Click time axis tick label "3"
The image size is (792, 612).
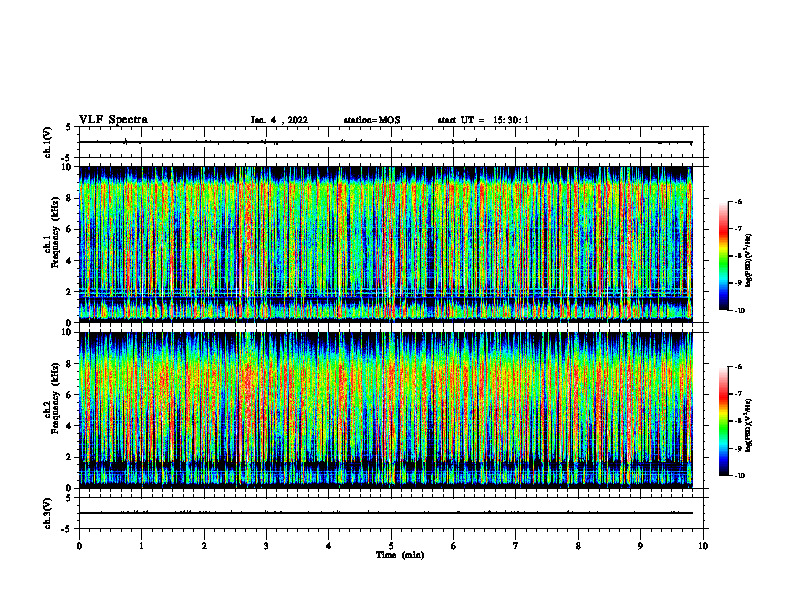(x=266, y=546)
